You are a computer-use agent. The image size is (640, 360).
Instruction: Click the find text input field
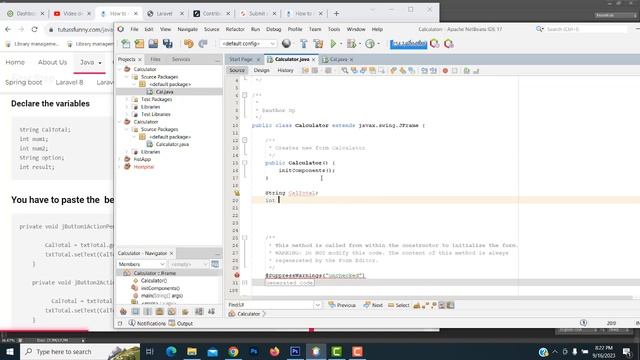pyautogui.click(x=270, y=305)
